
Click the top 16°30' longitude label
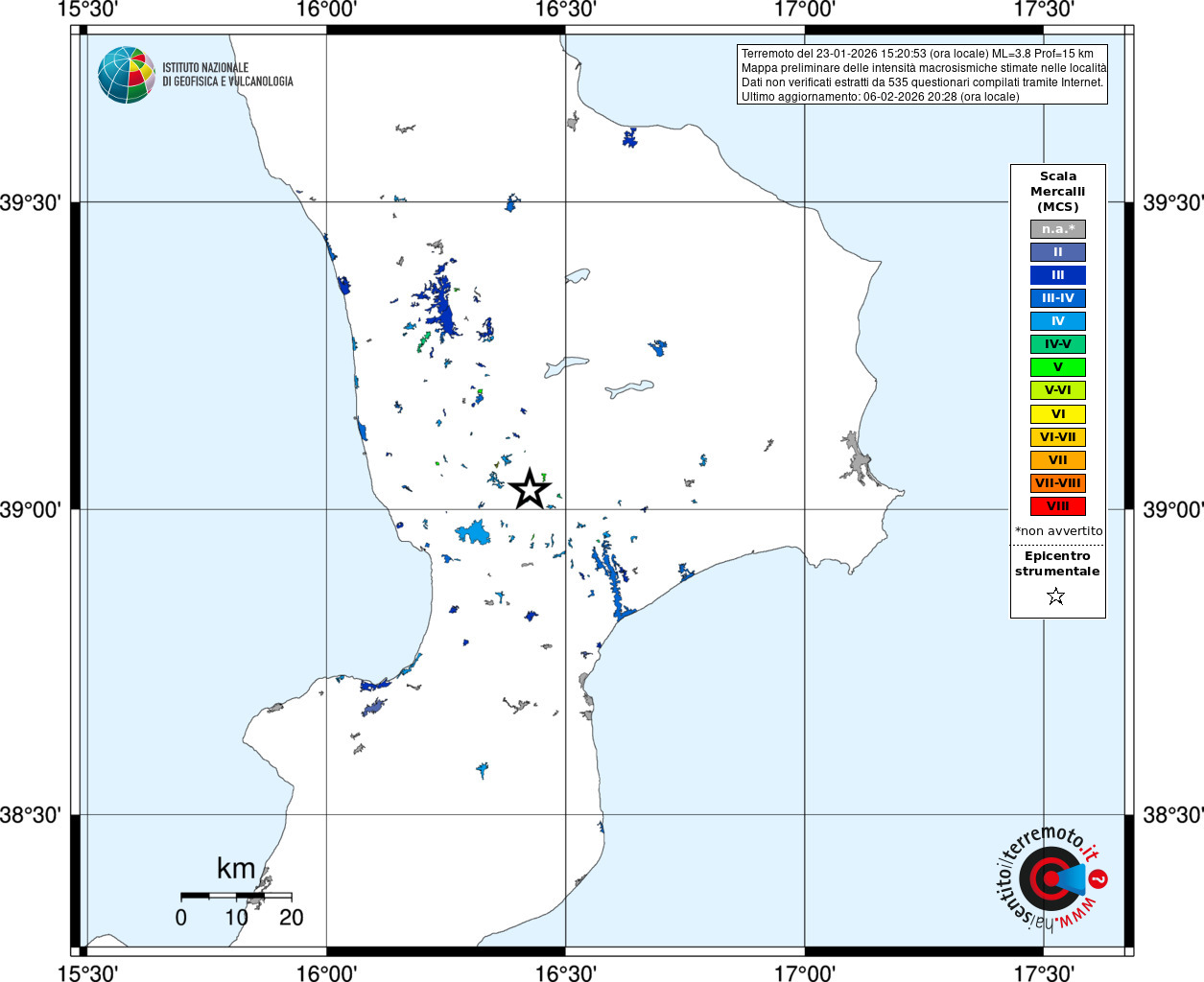pyautogui.click(x=565, y=10)
